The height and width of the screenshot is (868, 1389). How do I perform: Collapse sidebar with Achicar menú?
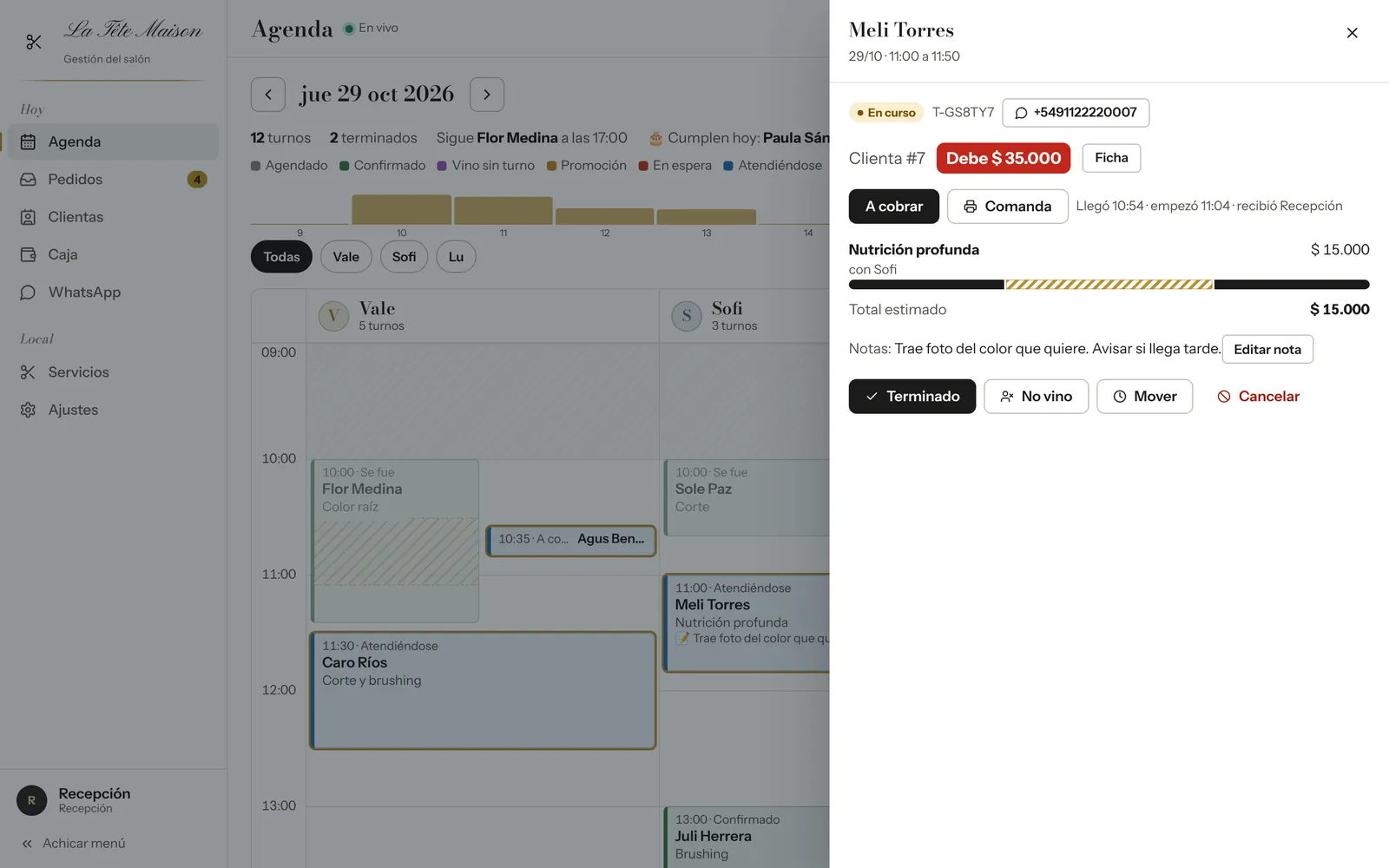pyautogui.click(x=74, y=844)
